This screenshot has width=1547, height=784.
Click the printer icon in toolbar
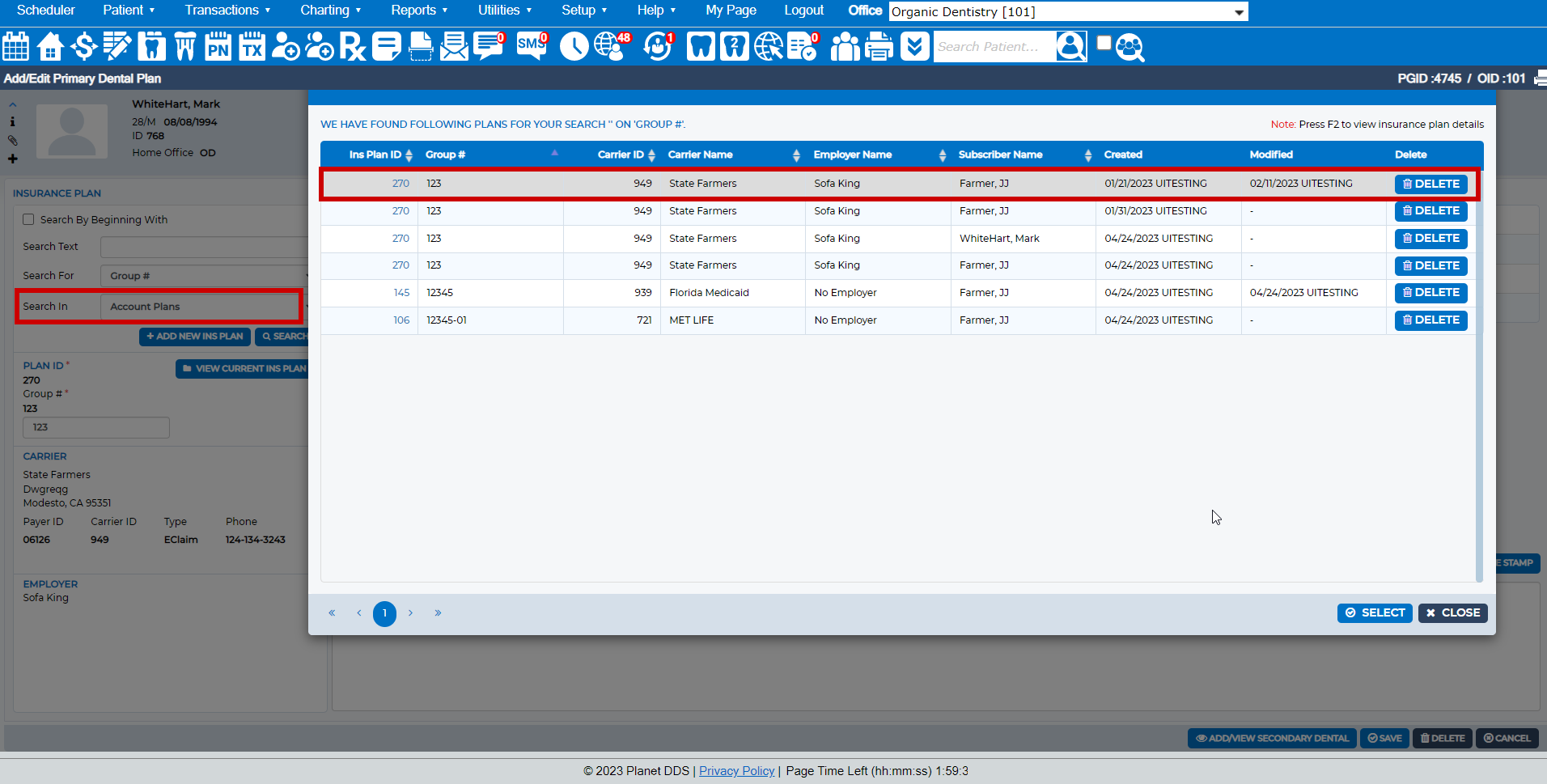(x=879, y=47)
